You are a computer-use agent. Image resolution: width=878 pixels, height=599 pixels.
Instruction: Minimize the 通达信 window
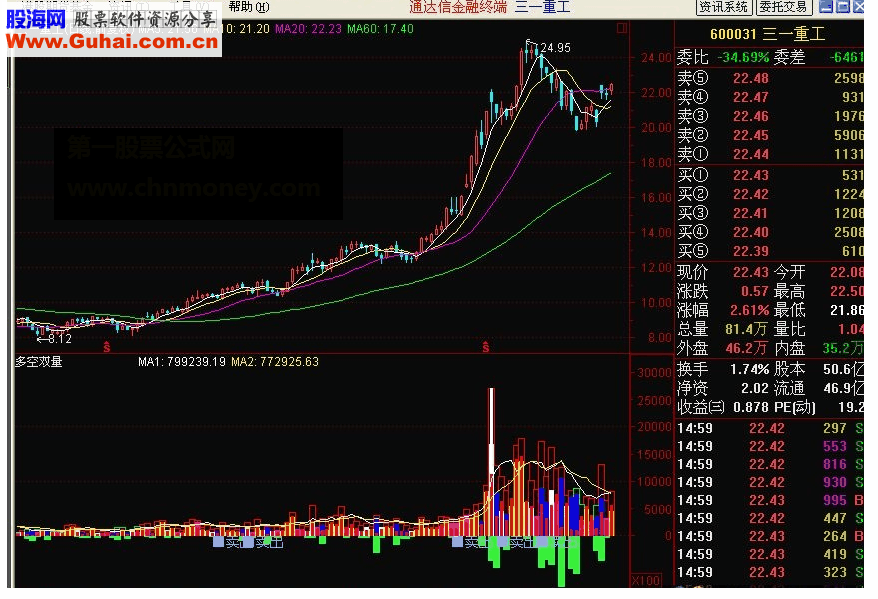click(825, 7)
